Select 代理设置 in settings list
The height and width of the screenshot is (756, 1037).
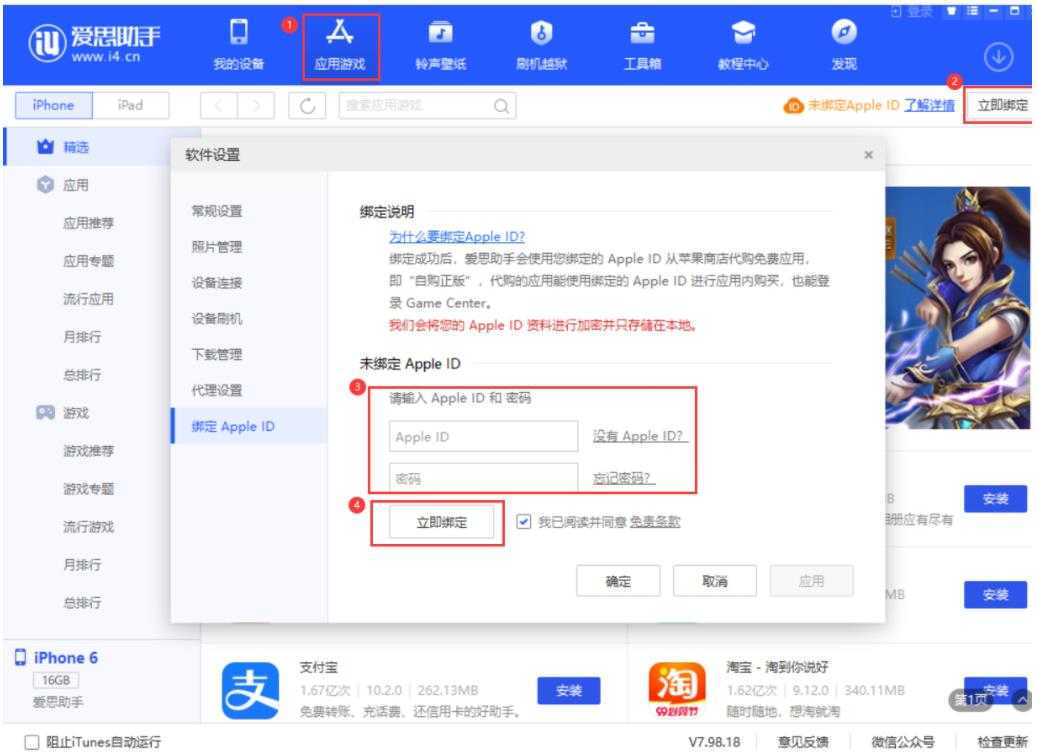tap(217, 390)
